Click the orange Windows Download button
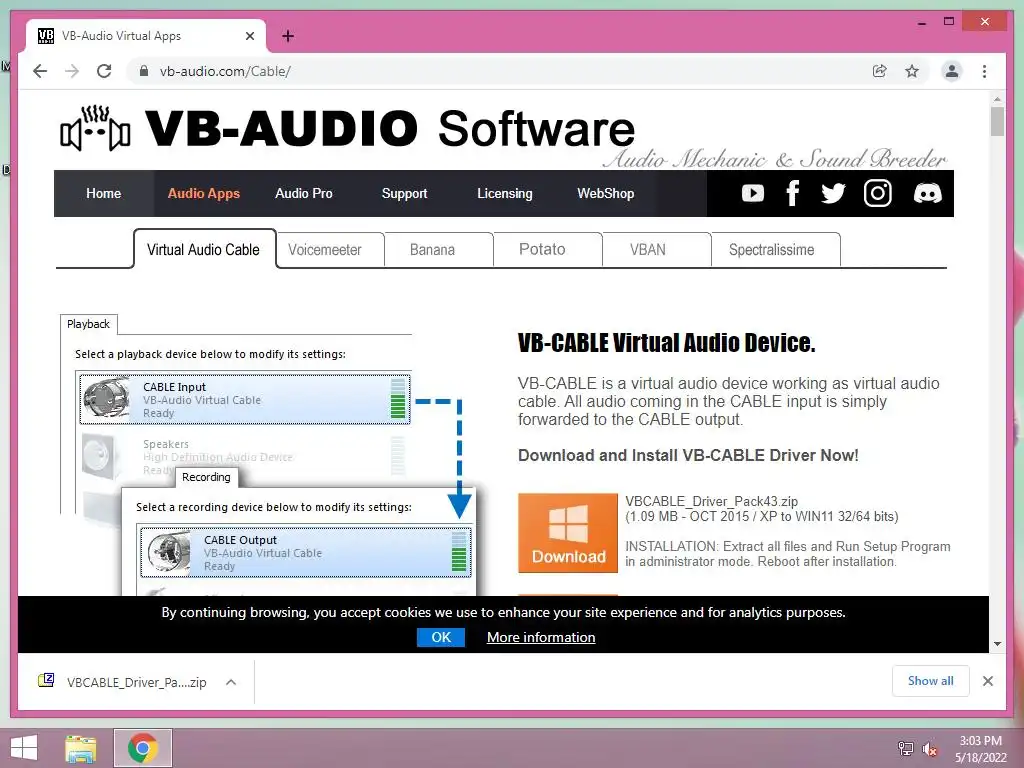The height and width of the screenshot is (768, 1024). click(568, 533)
